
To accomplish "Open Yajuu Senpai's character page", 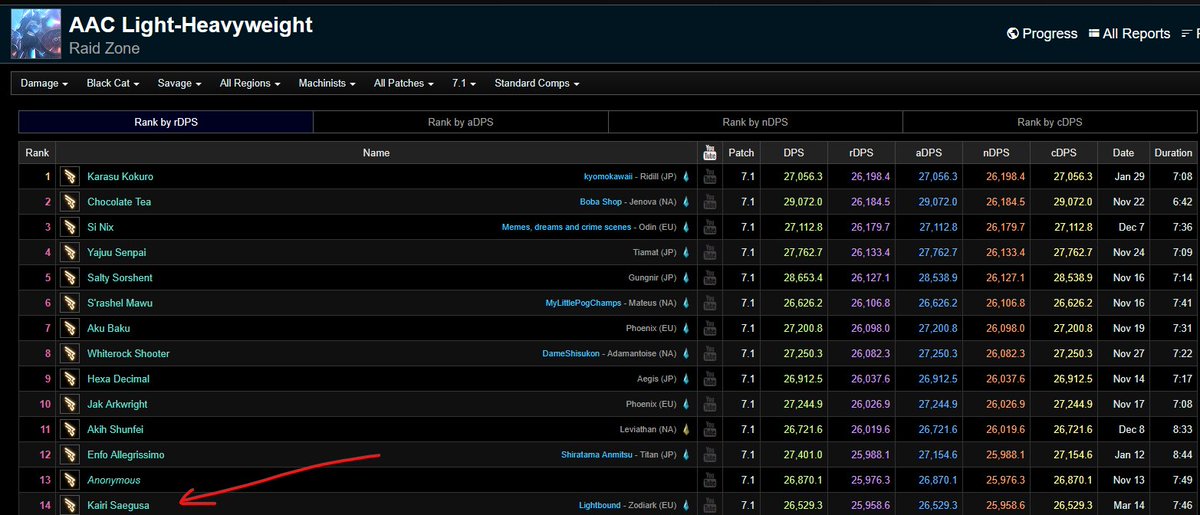I will point(118,252).
